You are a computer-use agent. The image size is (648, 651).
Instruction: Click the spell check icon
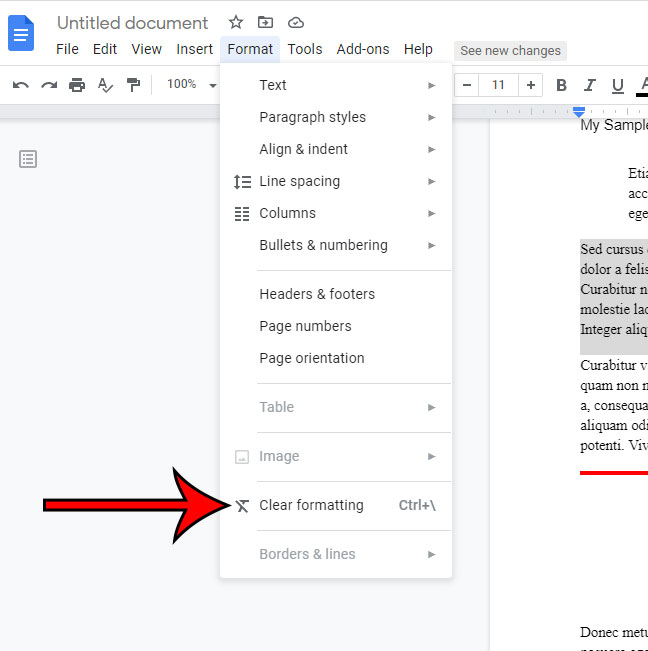[x=105, y=85]
